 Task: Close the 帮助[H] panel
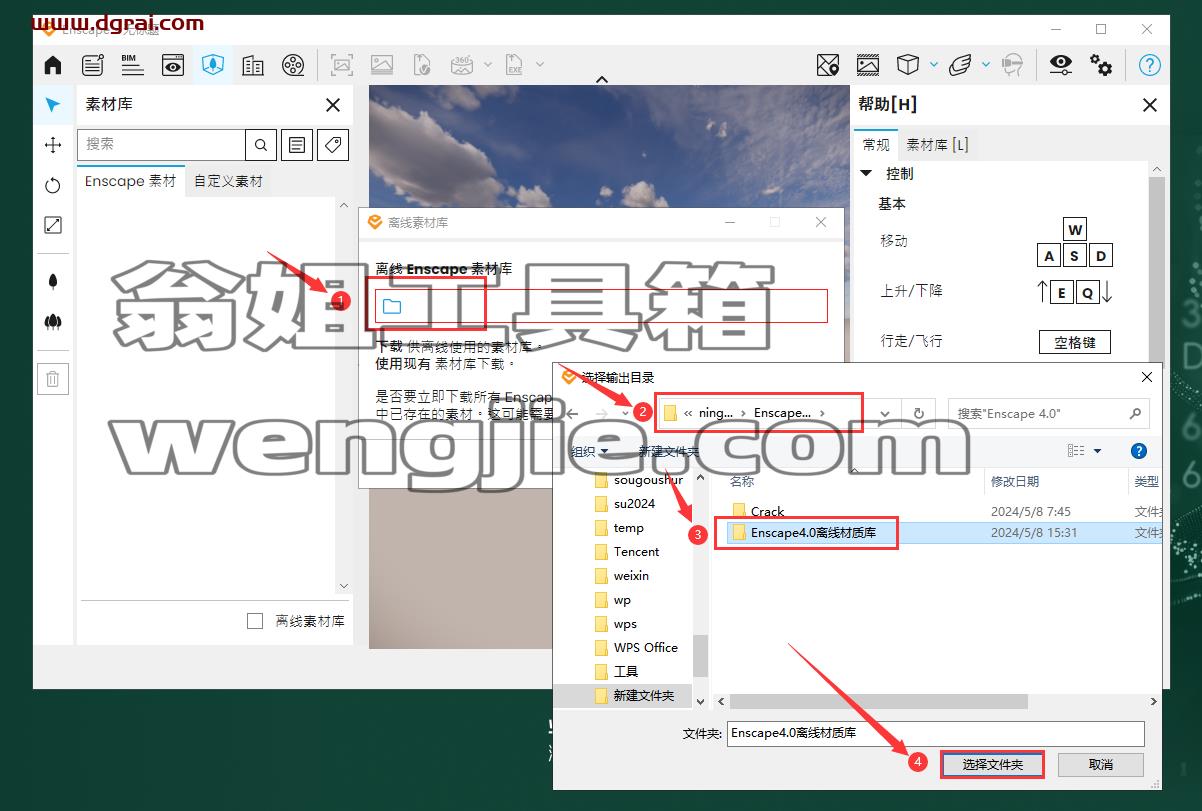pyautogui.click(x=1150, y=105)
